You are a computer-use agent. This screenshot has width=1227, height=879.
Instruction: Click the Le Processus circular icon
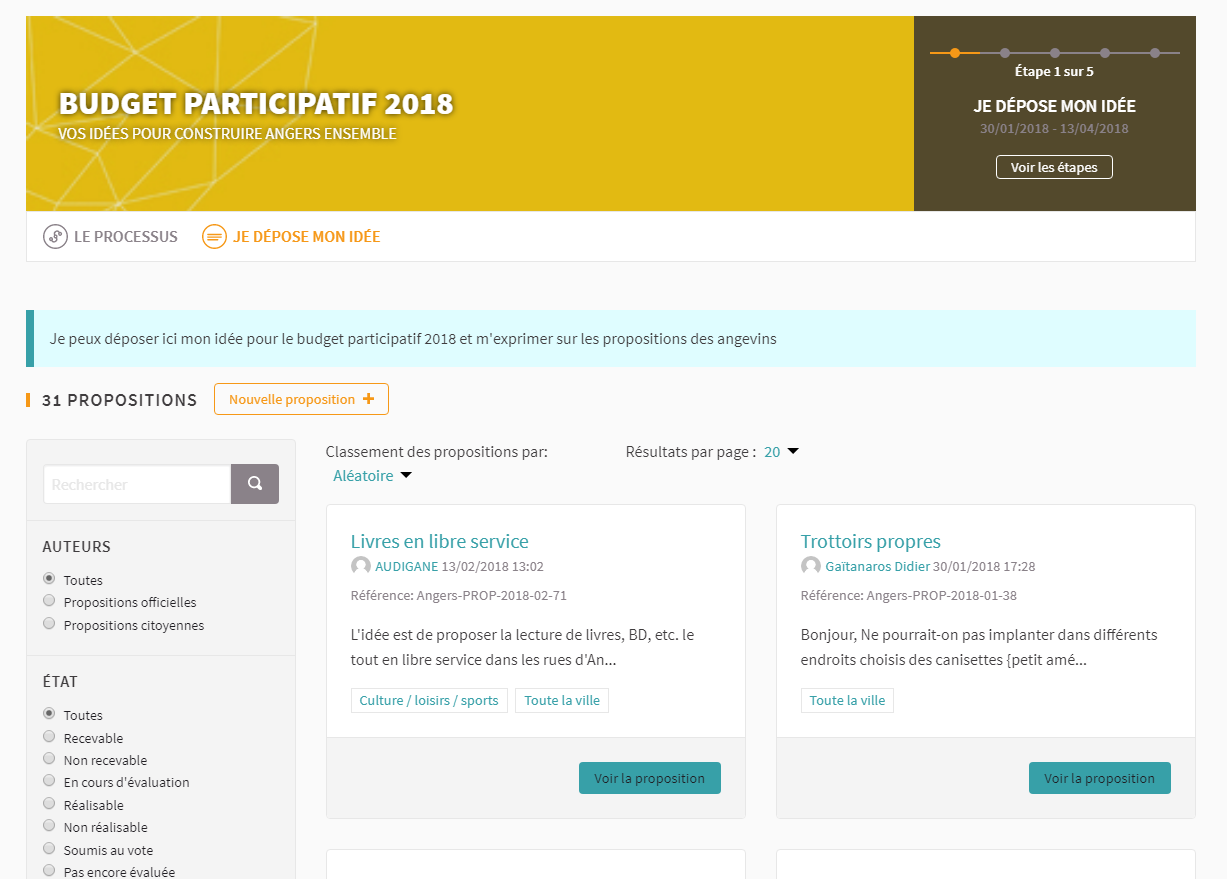pyautogui.click(x=55, y=237)
